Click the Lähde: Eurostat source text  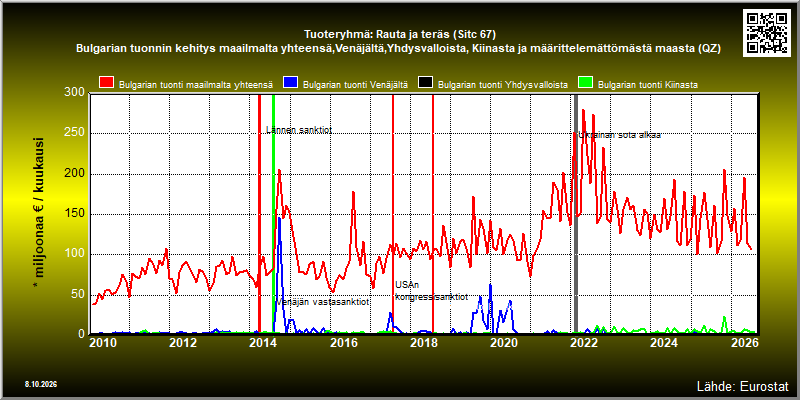(x=743, y=385)
